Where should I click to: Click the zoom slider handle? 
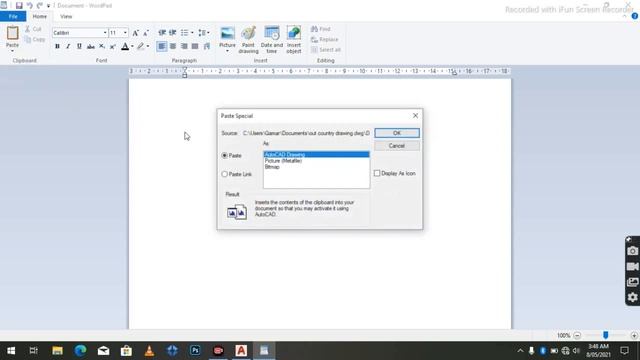[x=606, y=335]
